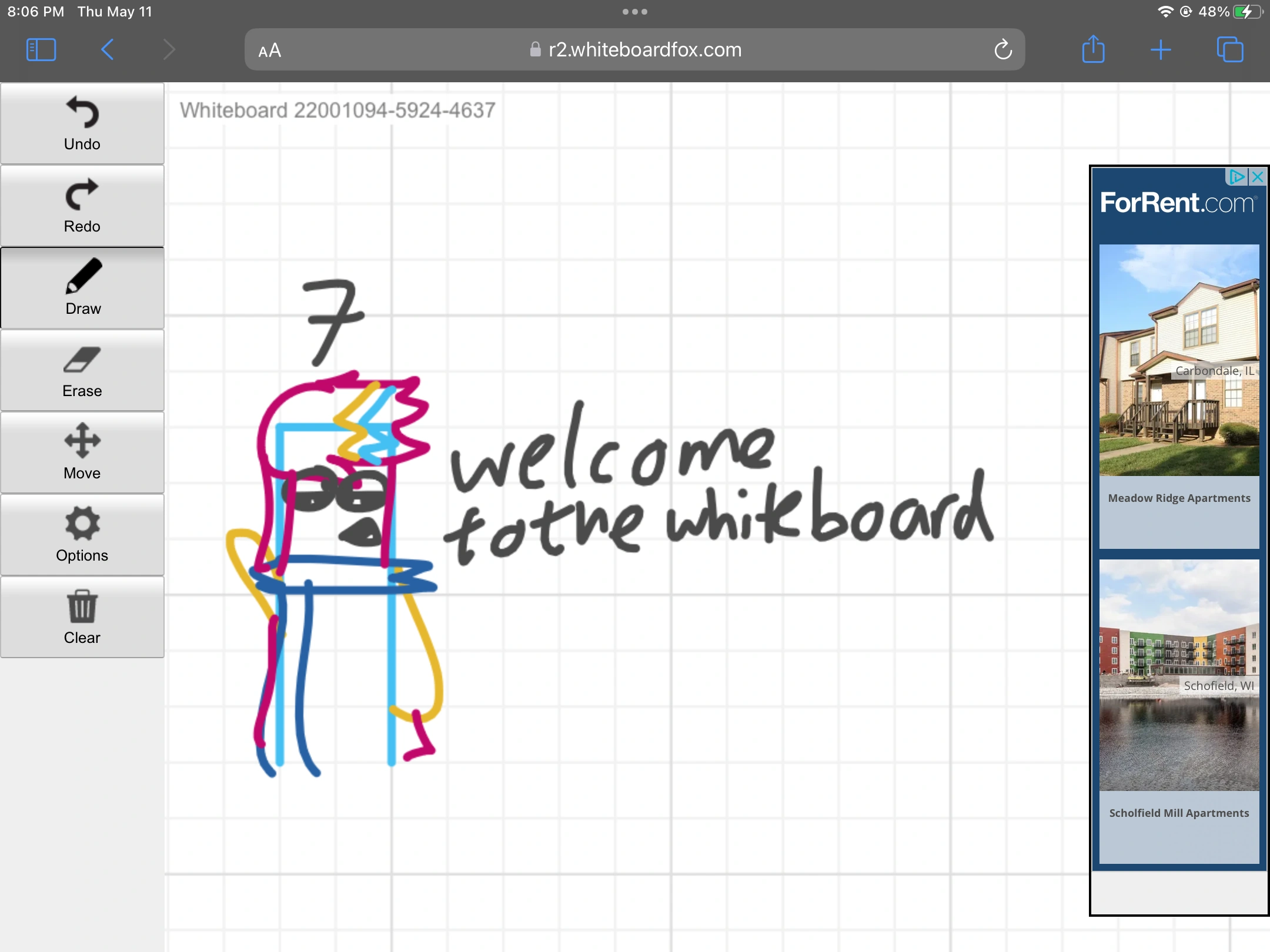Navigate back to the previous page

108,49
